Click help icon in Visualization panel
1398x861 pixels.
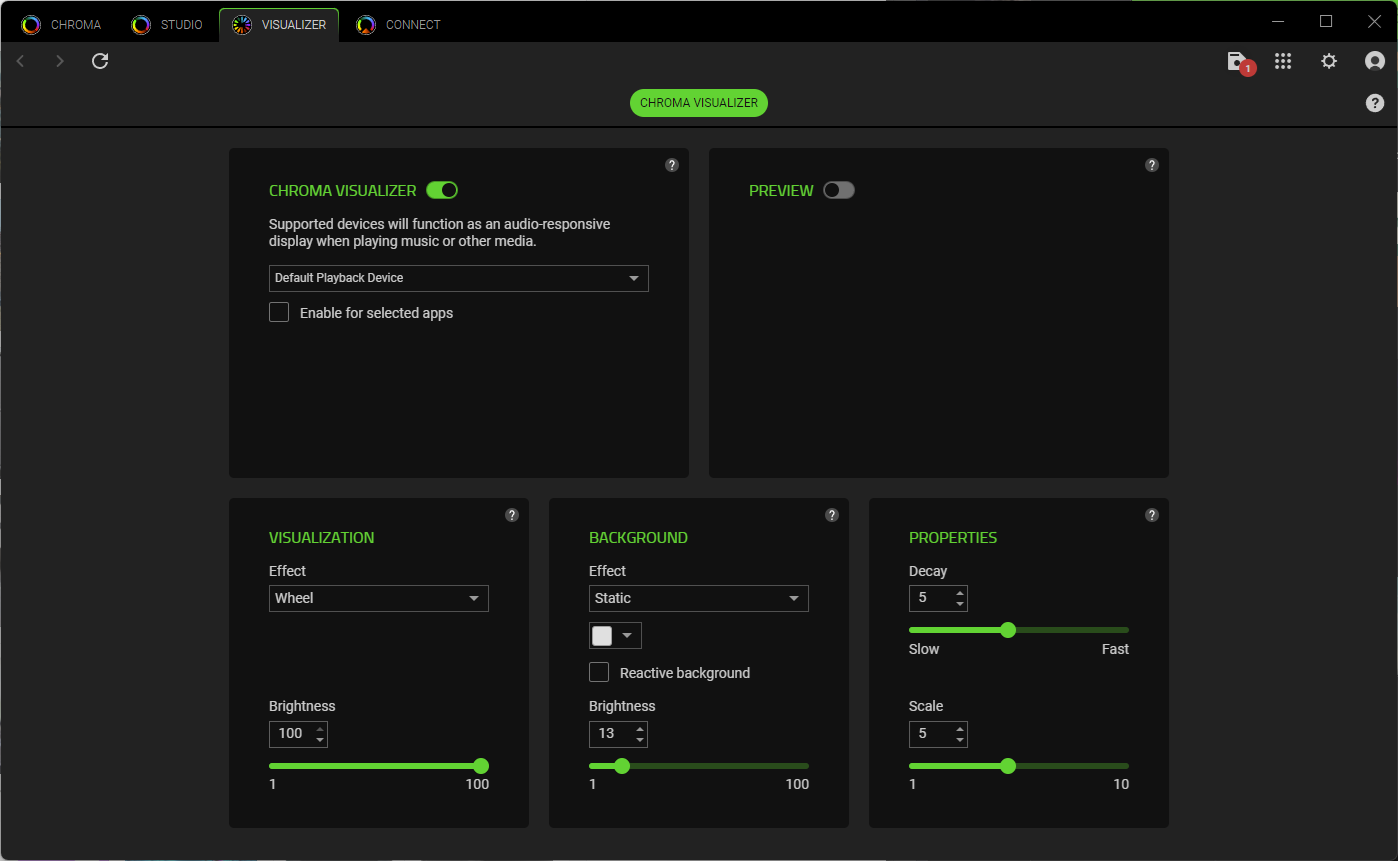[512, 515]
